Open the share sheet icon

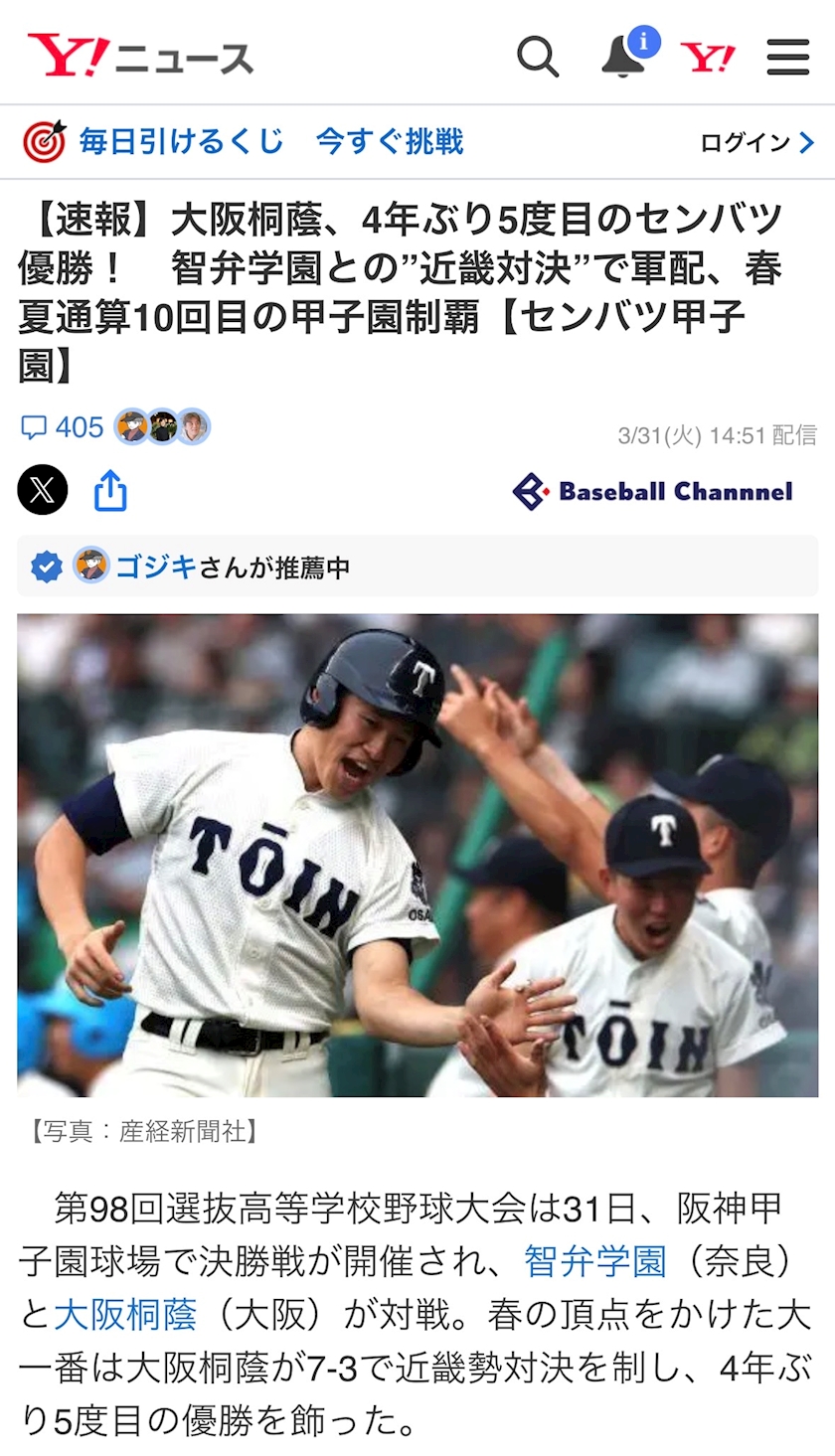click(110, 490)
